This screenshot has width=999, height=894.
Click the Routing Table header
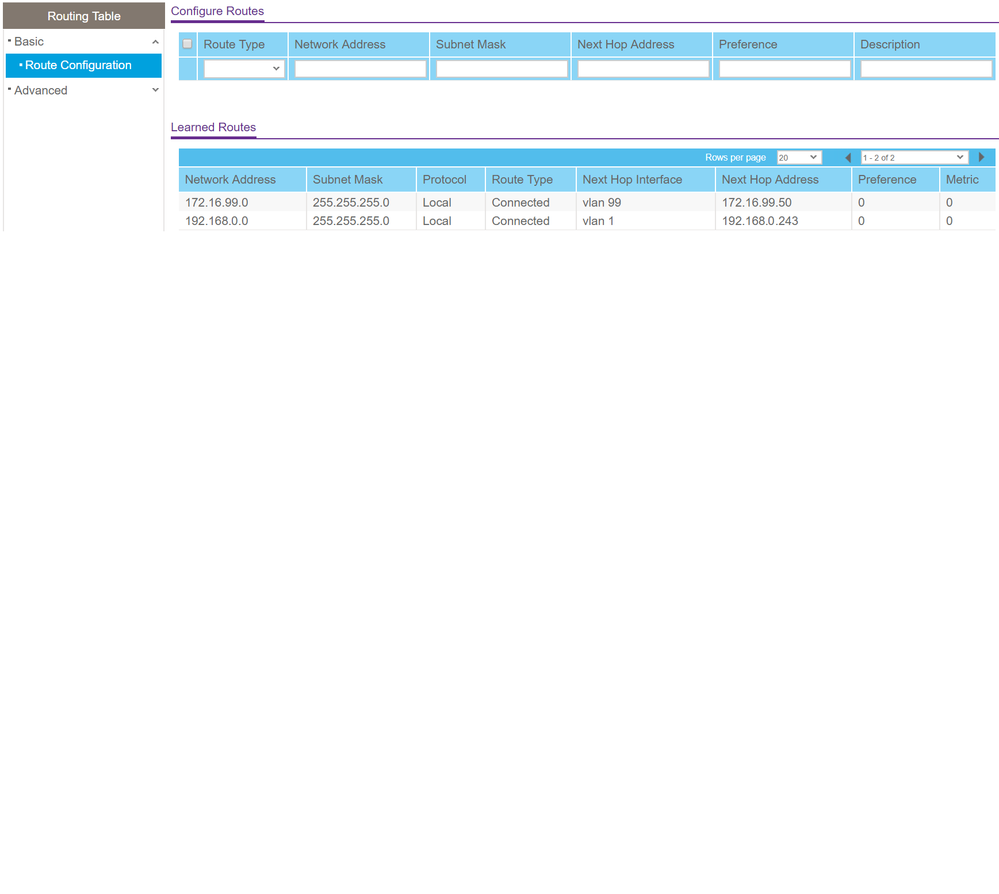point(84,16)
